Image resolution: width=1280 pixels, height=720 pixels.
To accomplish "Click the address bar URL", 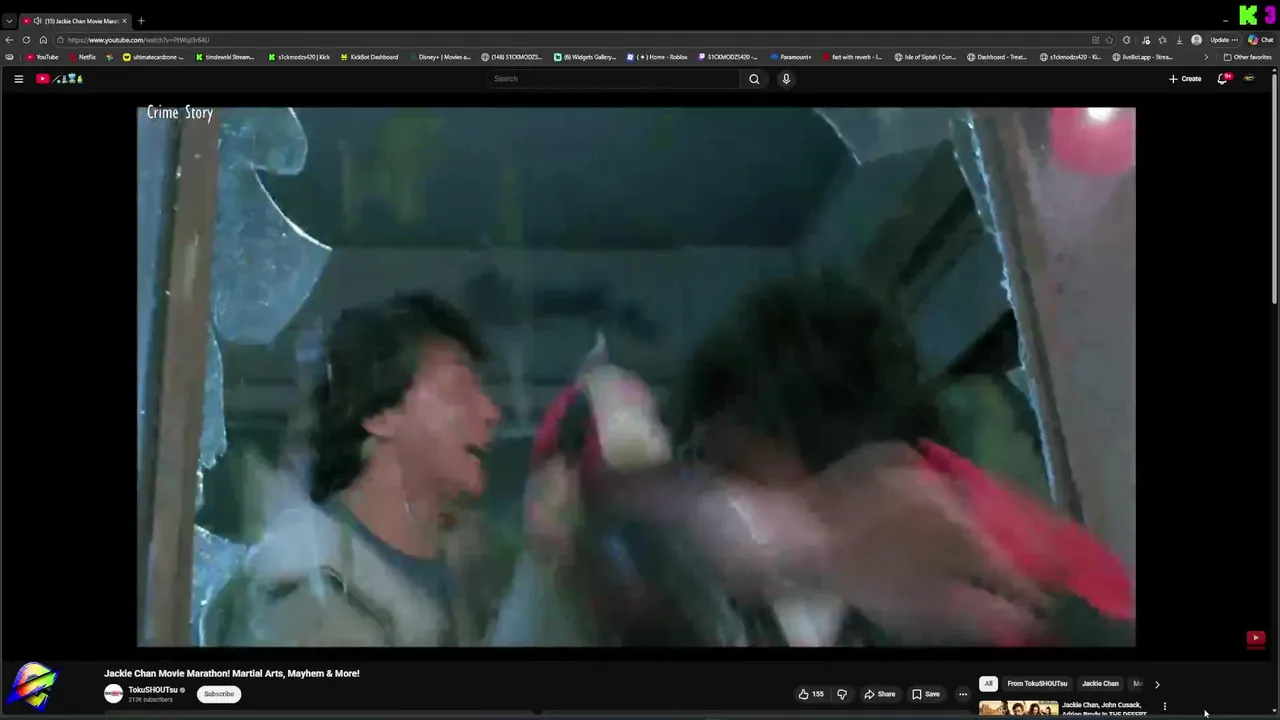I will (138, 40).
